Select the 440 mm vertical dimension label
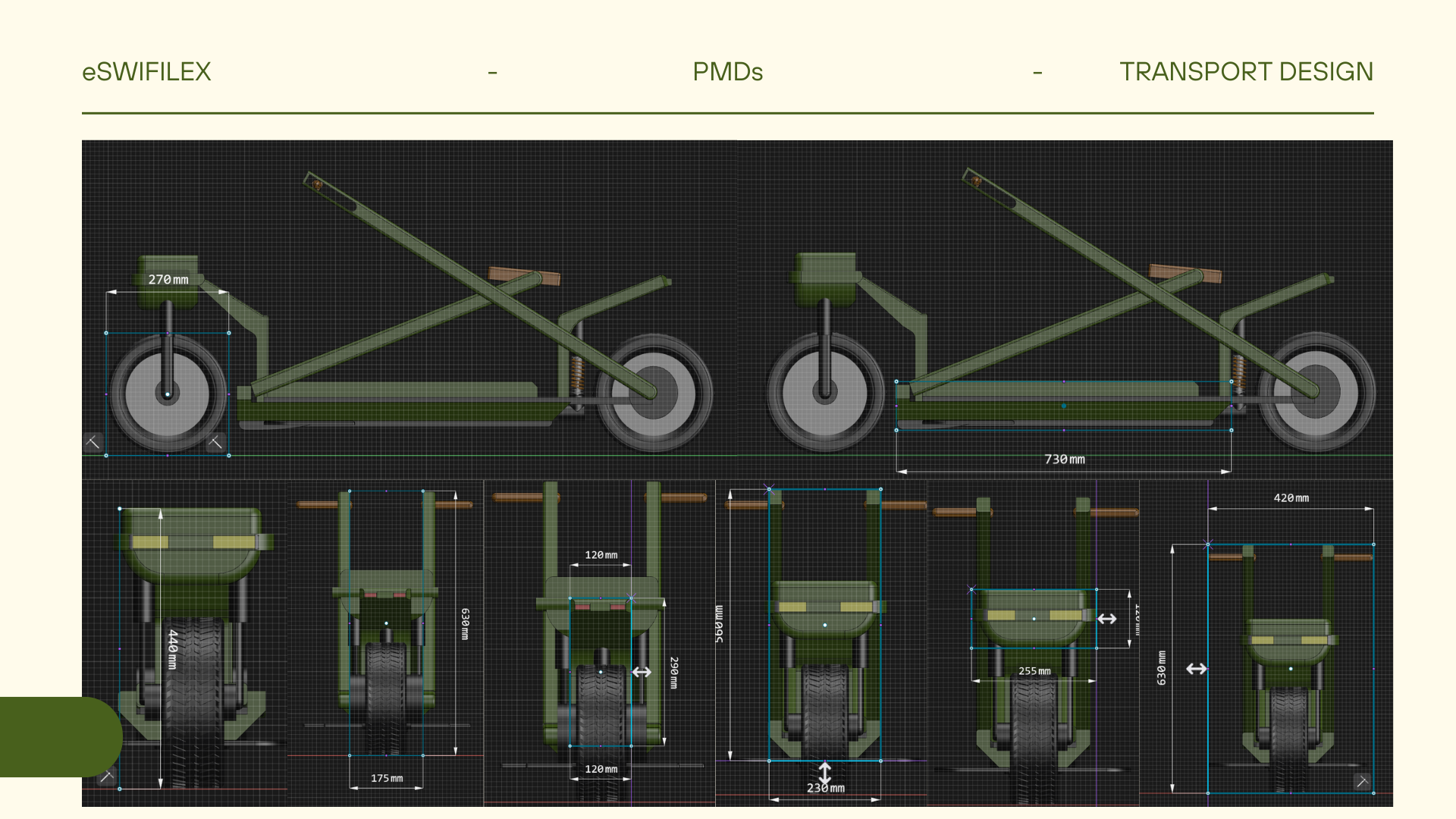 click(x=173, y=649)
